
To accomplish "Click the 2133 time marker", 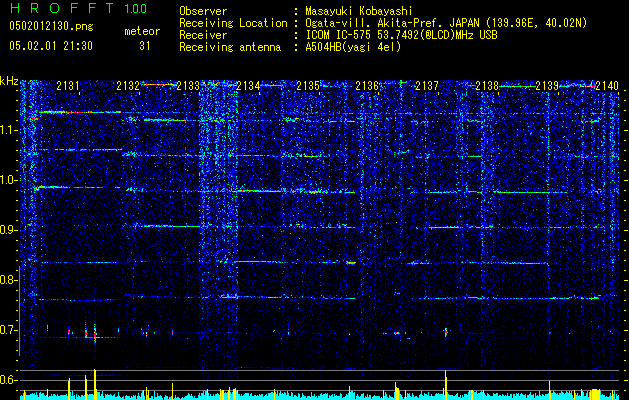I will tap(188, 85).
